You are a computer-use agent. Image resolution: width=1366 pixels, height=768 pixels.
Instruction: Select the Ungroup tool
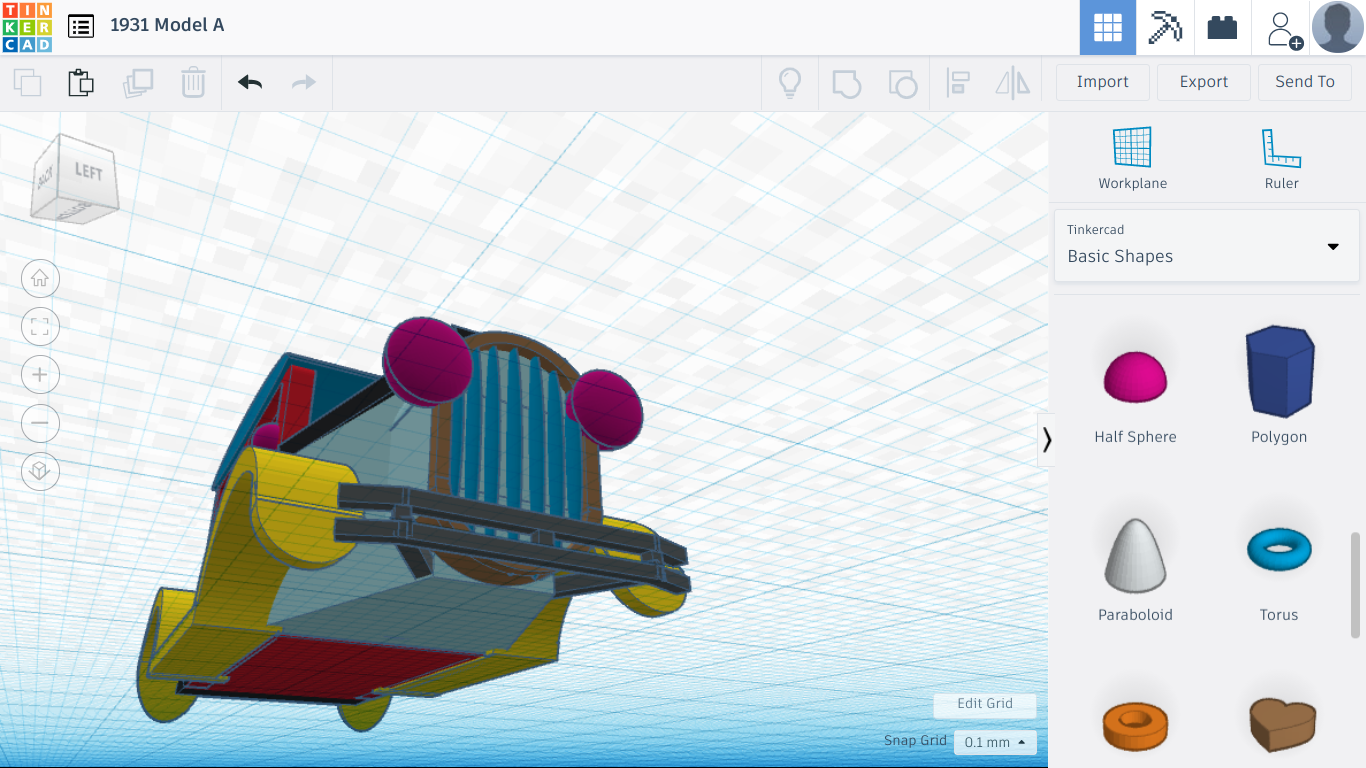[903, 82]
